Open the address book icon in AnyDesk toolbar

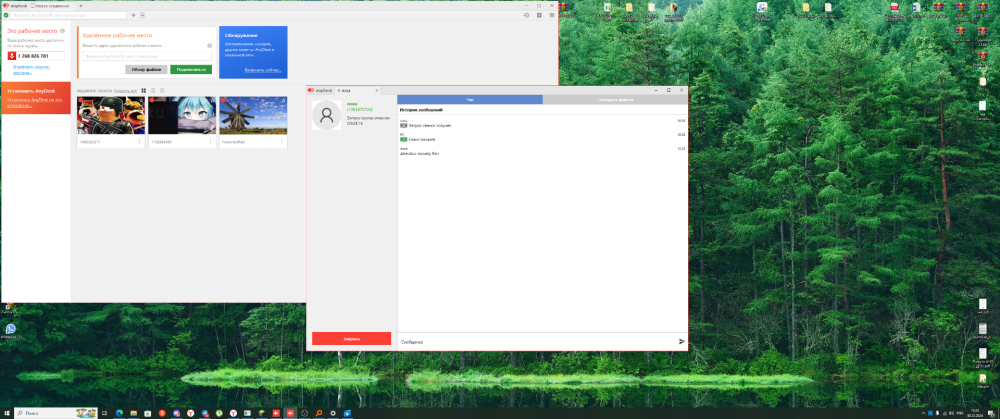click(x=540, y=15)
